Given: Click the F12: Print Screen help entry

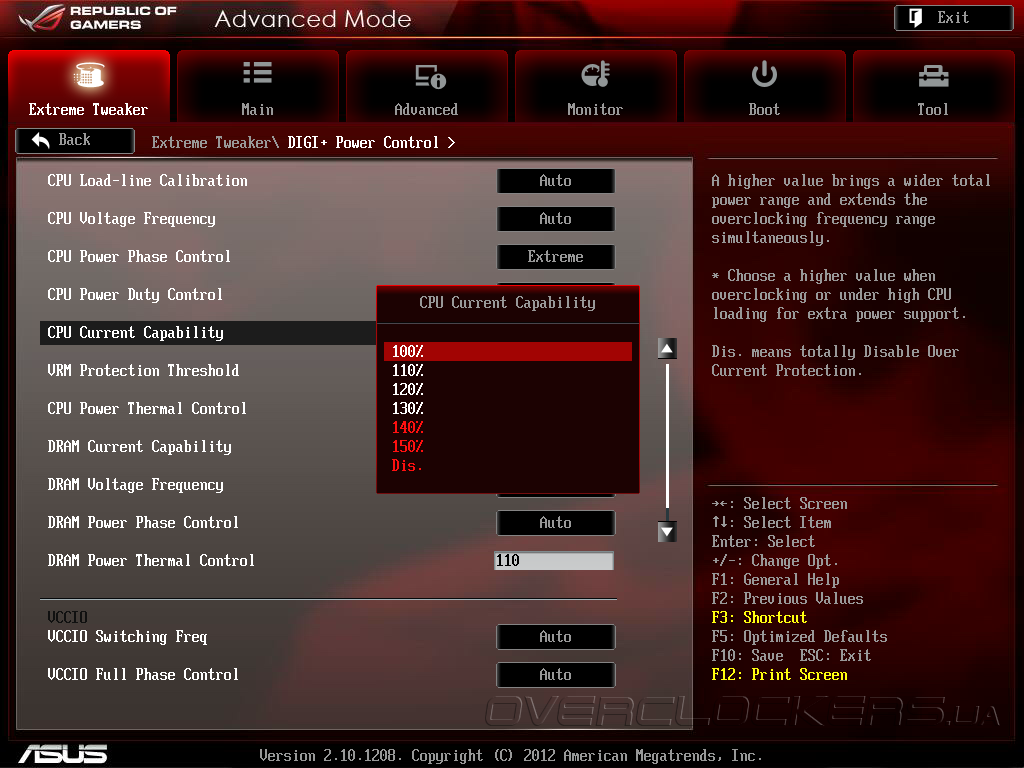Looking at the screenshot, I should click(779, 675).
